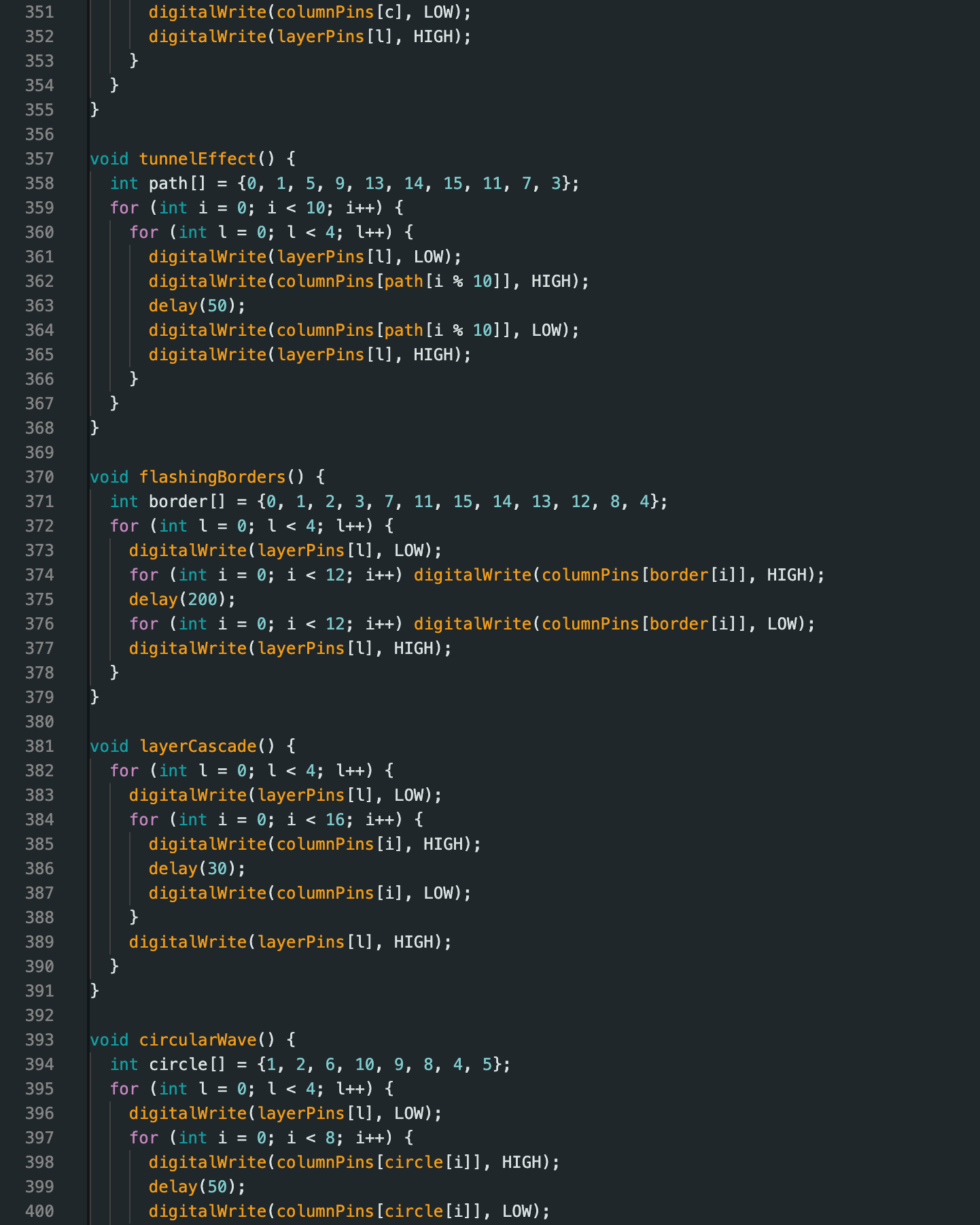Click digitalWrite(columnPins[i], HIGH) on line 385
The image size is (980, 1225).
click(x=315, y=844)
